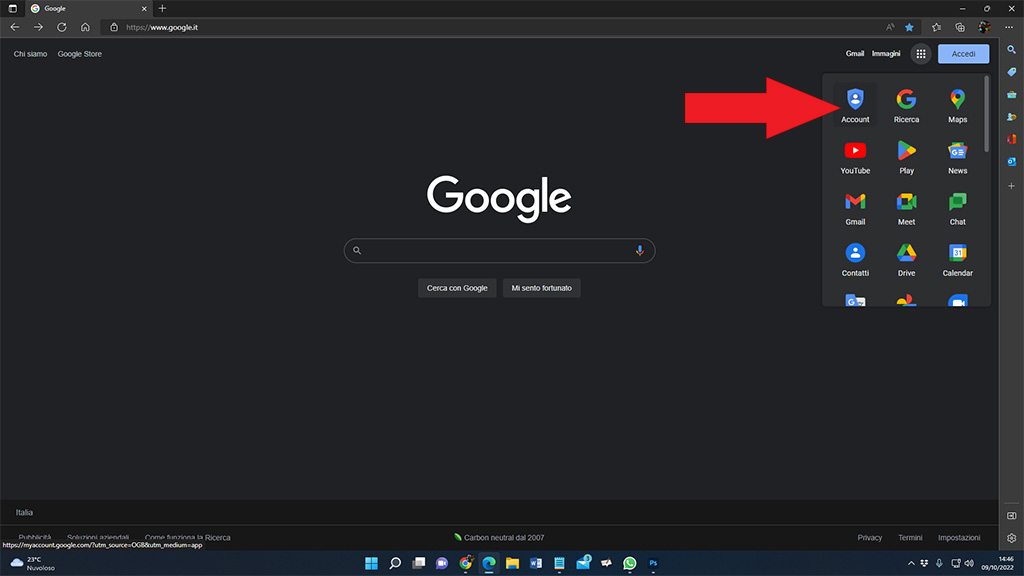
Task: Open Ricerca (Google Search) from the apps grid
Action: point(906,105)
